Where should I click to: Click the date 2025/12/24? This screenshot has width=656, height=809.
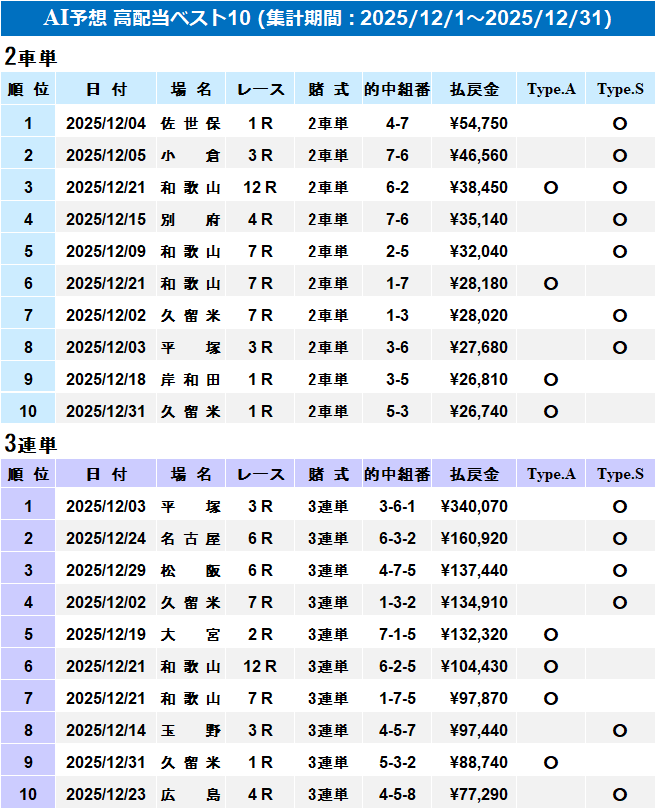(106, 538)
